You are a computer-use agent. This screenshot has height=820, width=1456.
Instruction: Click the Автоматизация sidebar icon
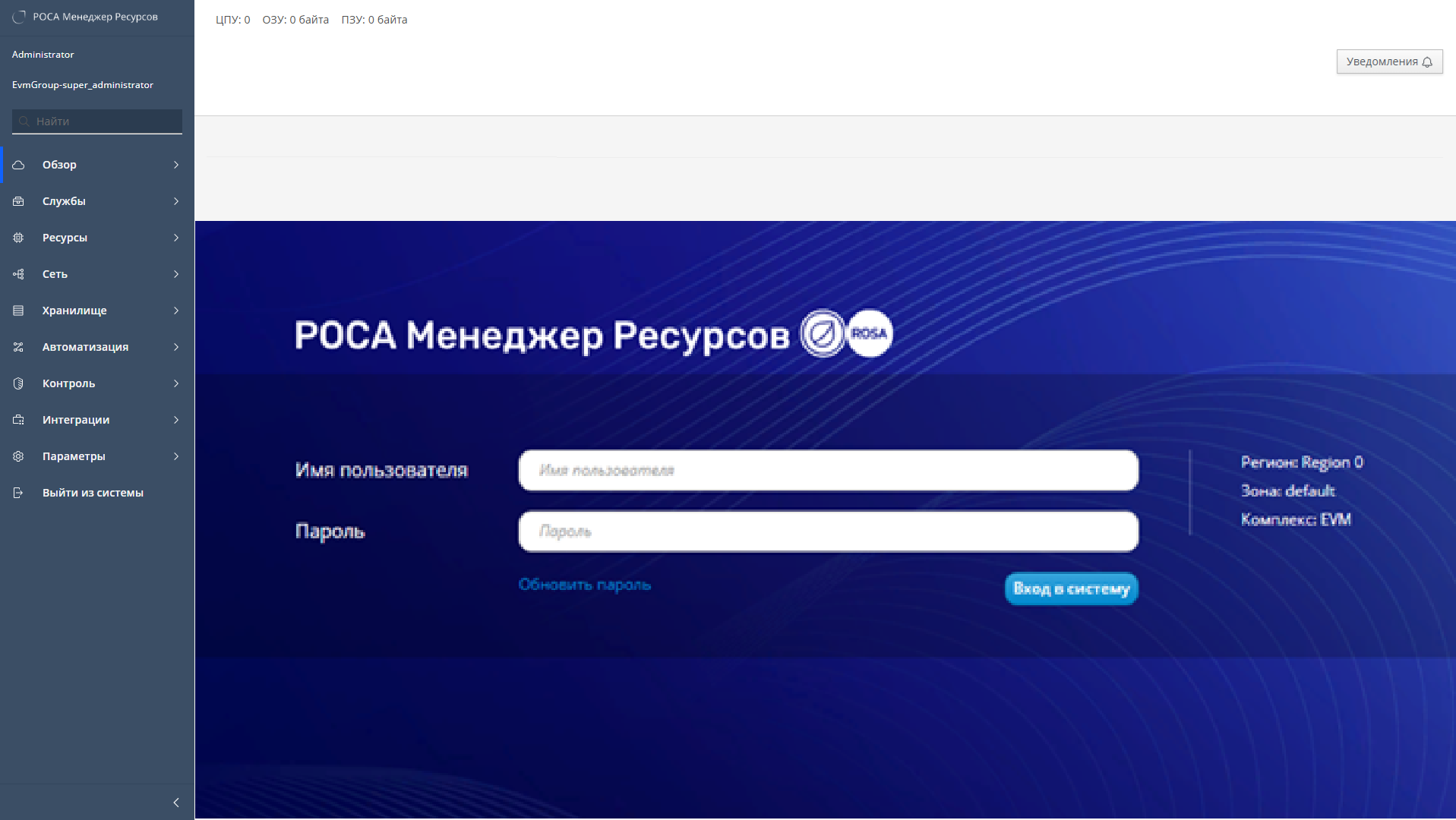19,347
